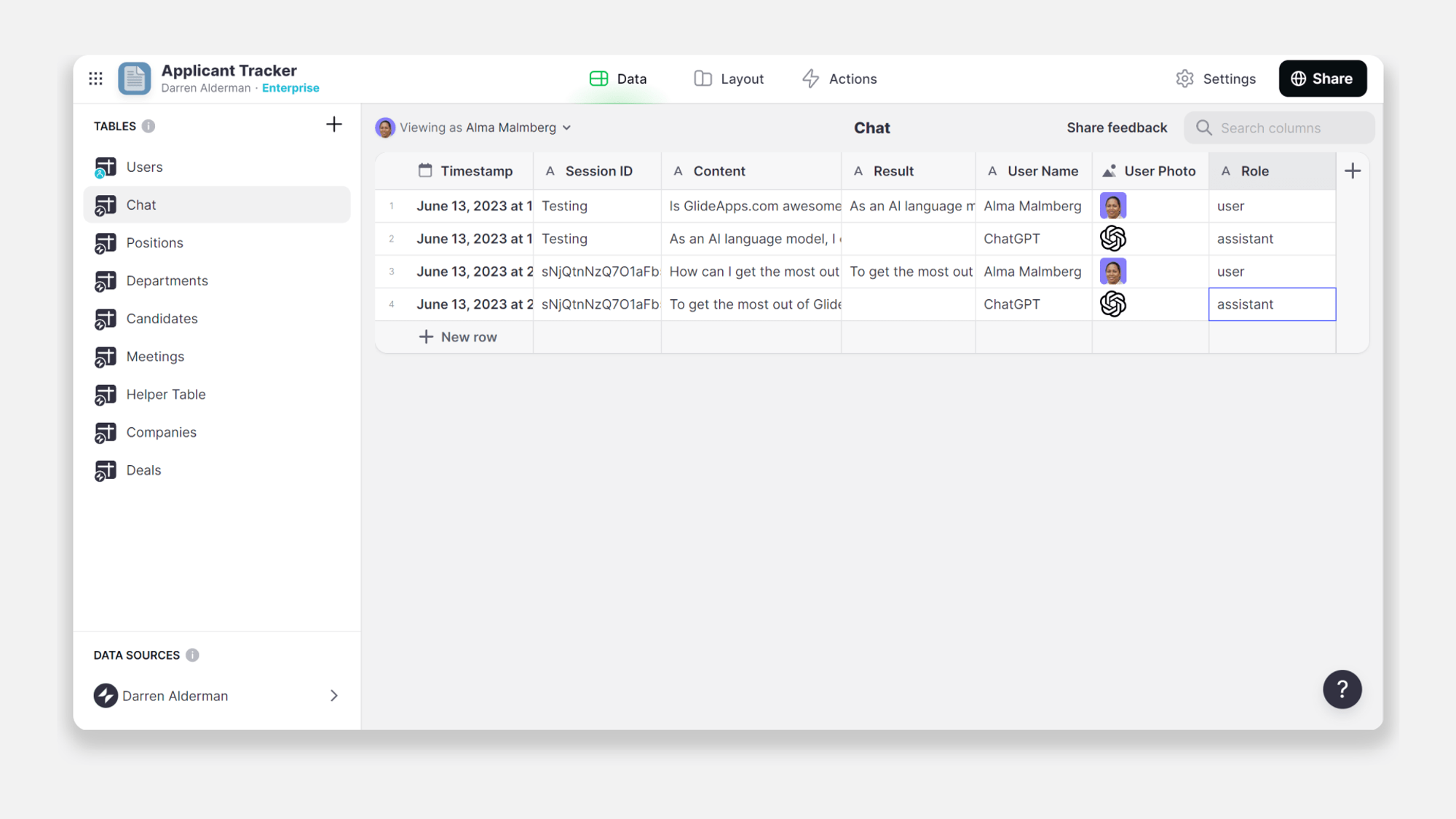1456x819 pixels.
Task: Add a new table with plus icon
Action: coord(333,124)
